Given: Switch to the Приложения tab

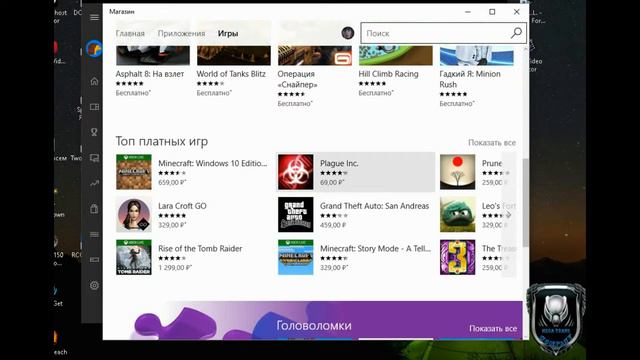Looking at the screenshot, I should 181,33.
